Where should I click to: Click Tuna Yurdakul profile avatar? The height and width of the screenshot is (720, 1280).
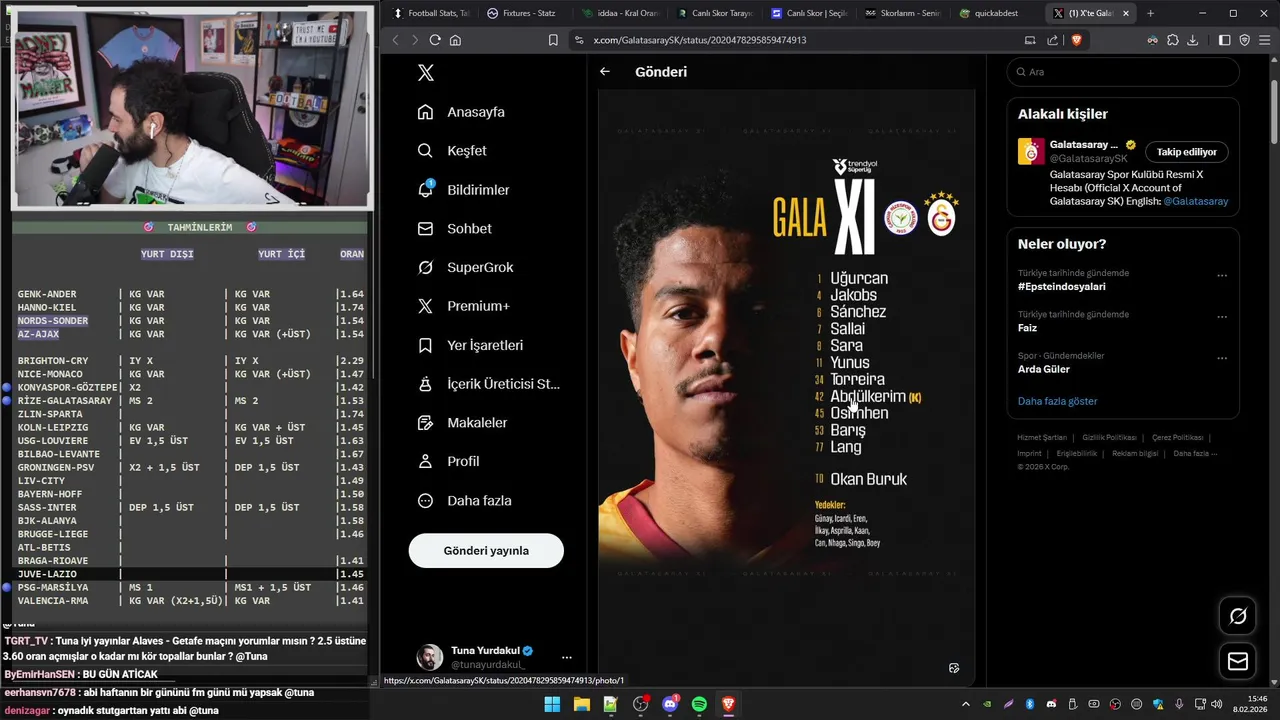tap(430, 657)
